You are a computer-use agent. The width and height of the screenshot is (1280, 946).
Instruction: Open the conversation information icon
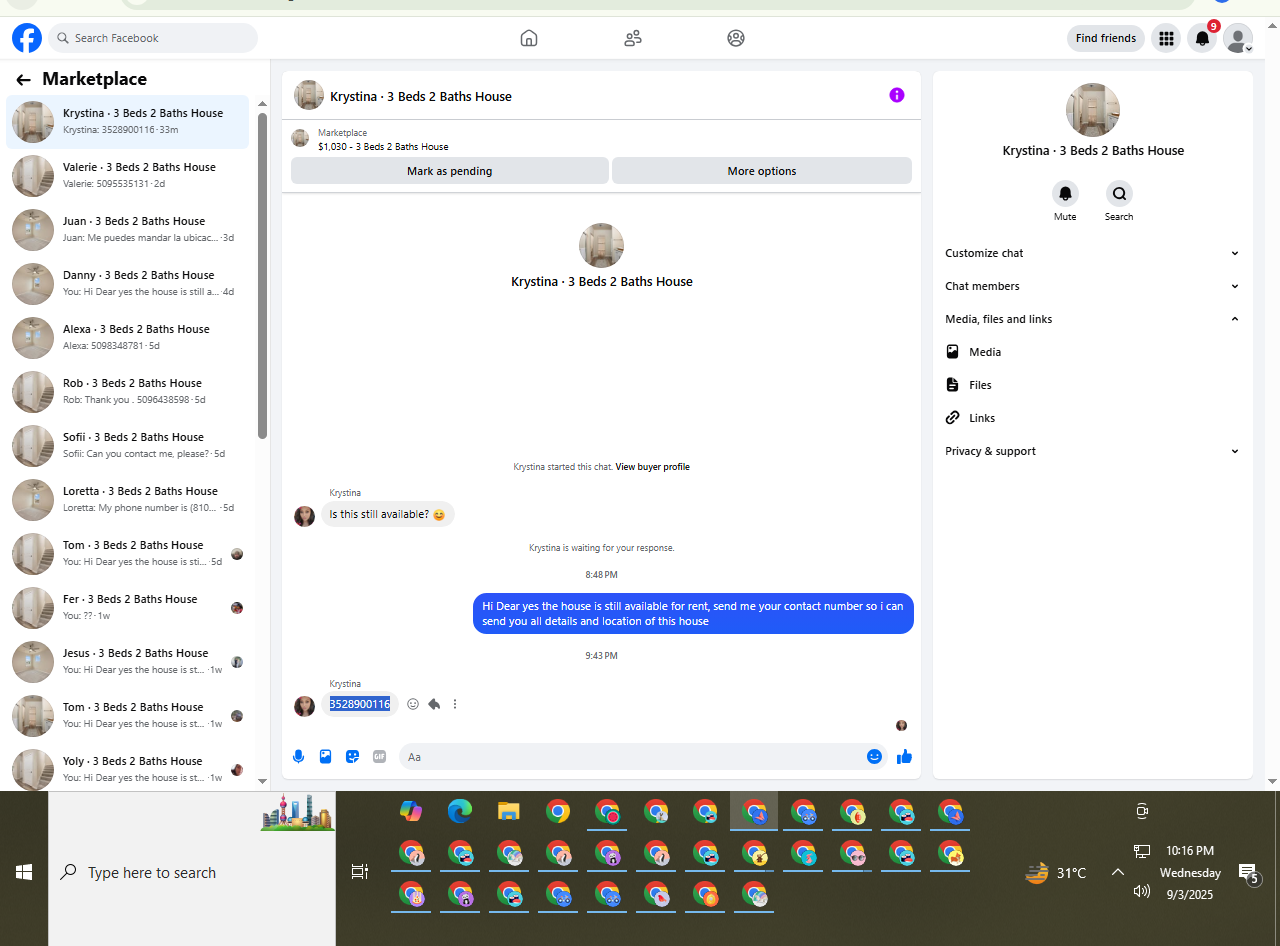[897, 95]
